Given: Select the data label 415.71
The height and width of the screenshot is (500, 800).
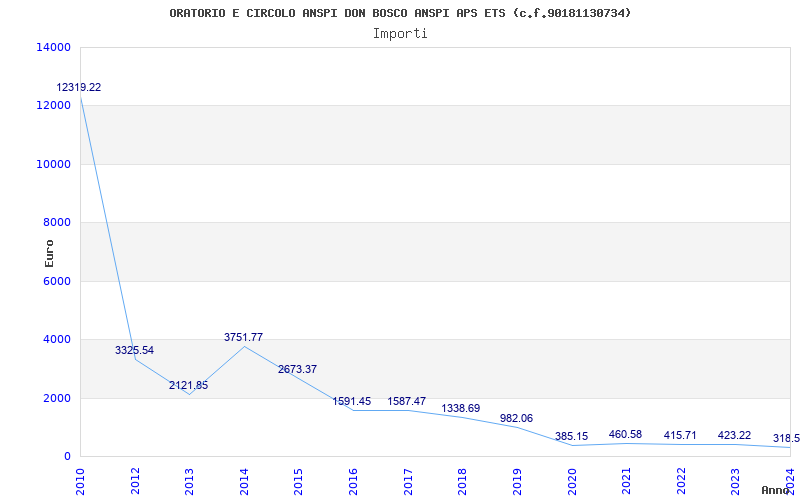Looking at the screenshot, I should pos(680,436).
